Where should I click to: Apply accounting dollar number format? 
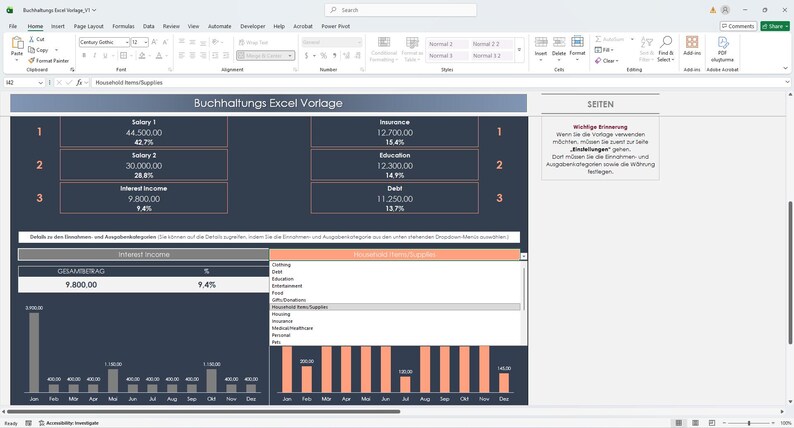click(x=306, y=56)
